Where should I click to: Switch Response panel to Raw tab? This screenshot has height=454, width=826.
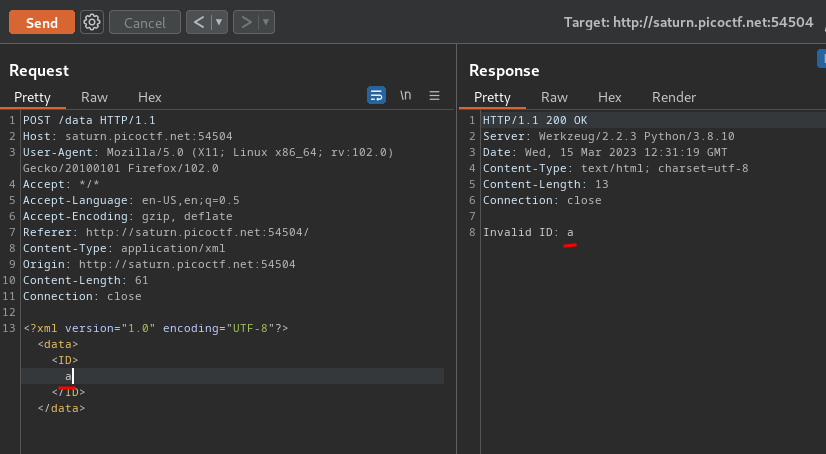tap(554, 97)
